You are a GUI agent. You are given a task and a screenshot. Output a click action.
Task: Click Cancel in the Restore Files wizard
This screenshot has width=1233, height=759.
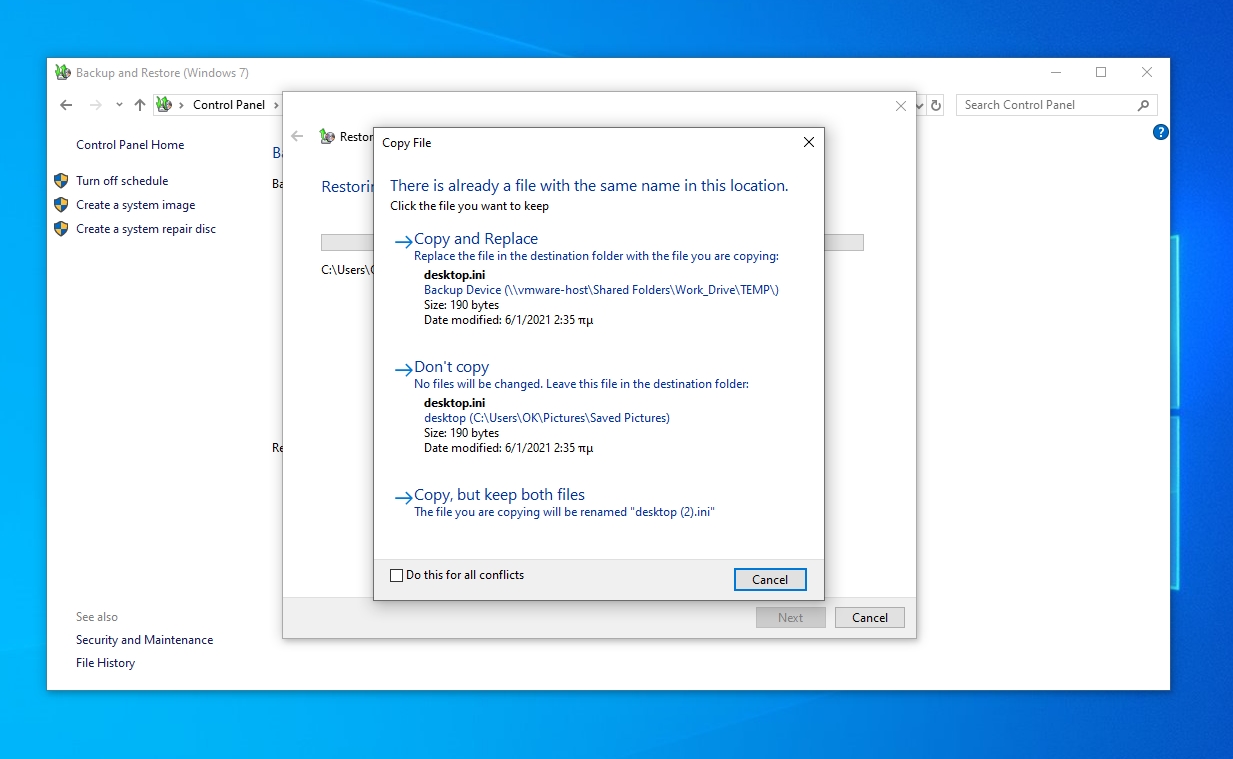[x=870, y=617]
